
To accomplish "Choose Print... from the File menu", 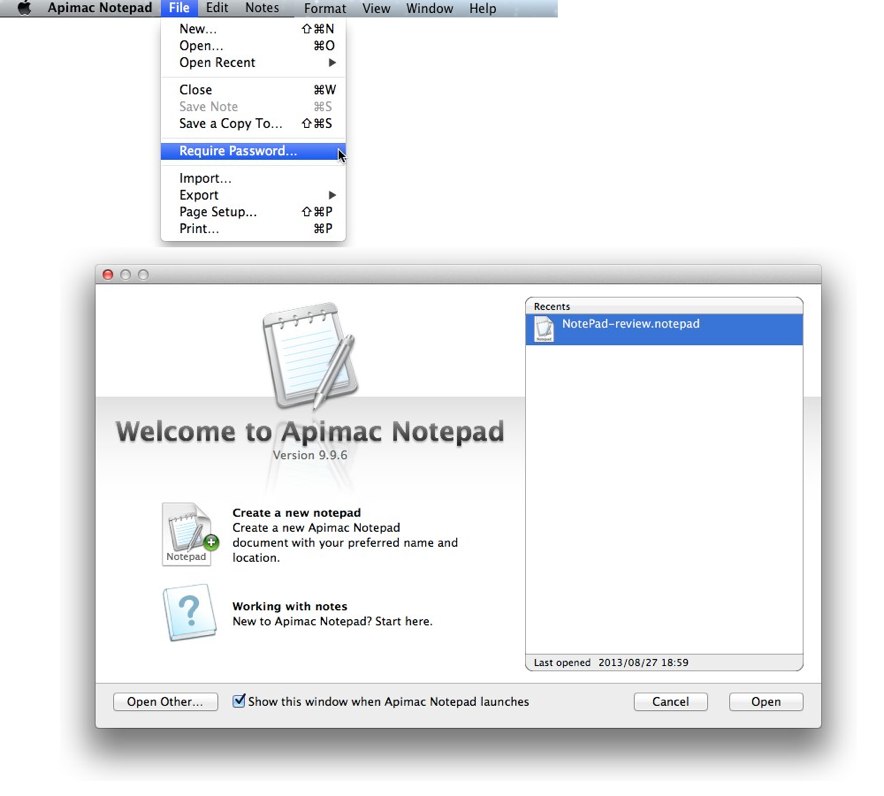I will (x=253, y=229).
